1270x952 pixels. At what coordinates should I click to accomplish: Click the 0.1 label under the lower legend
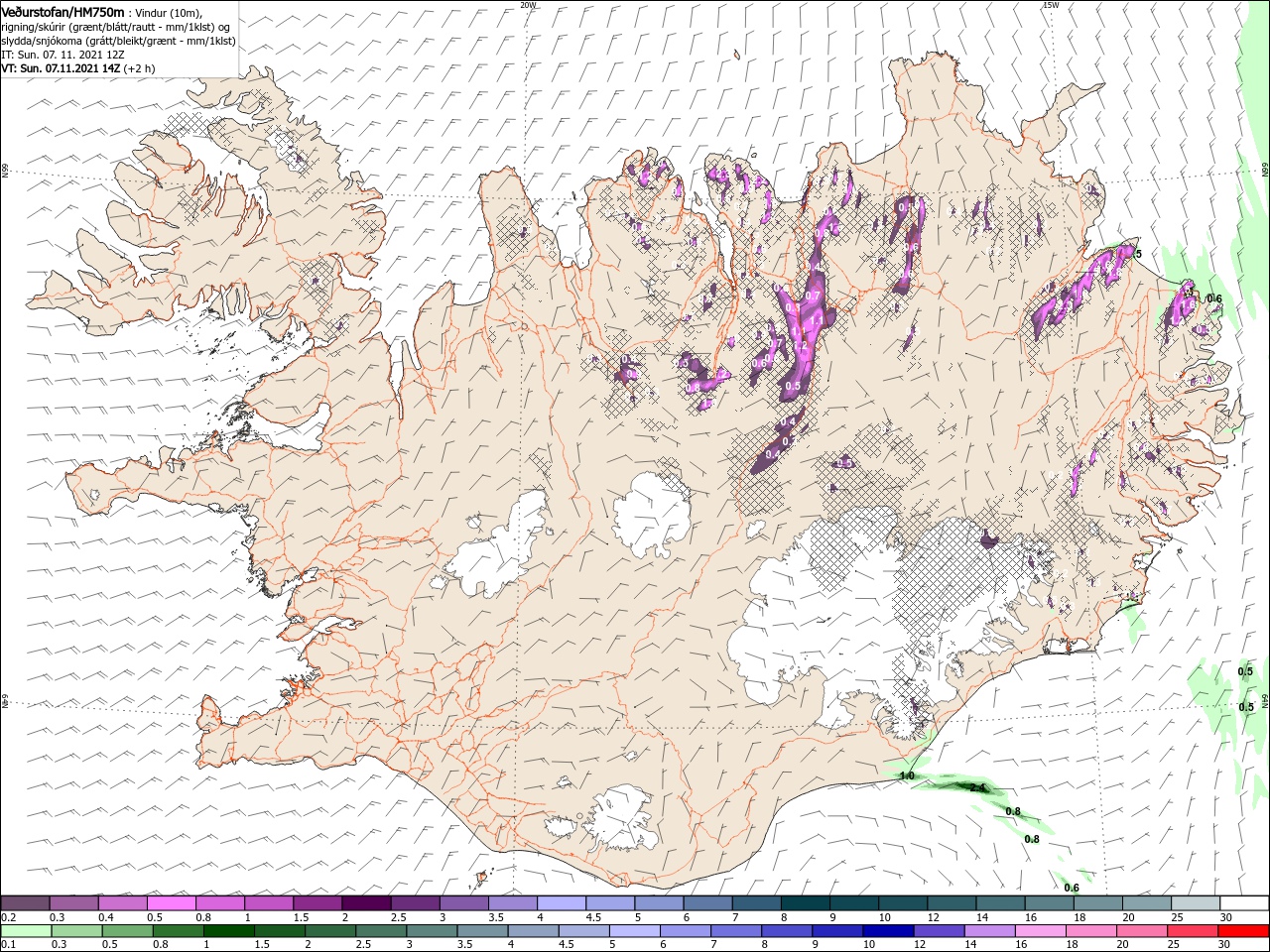point(8,945)
